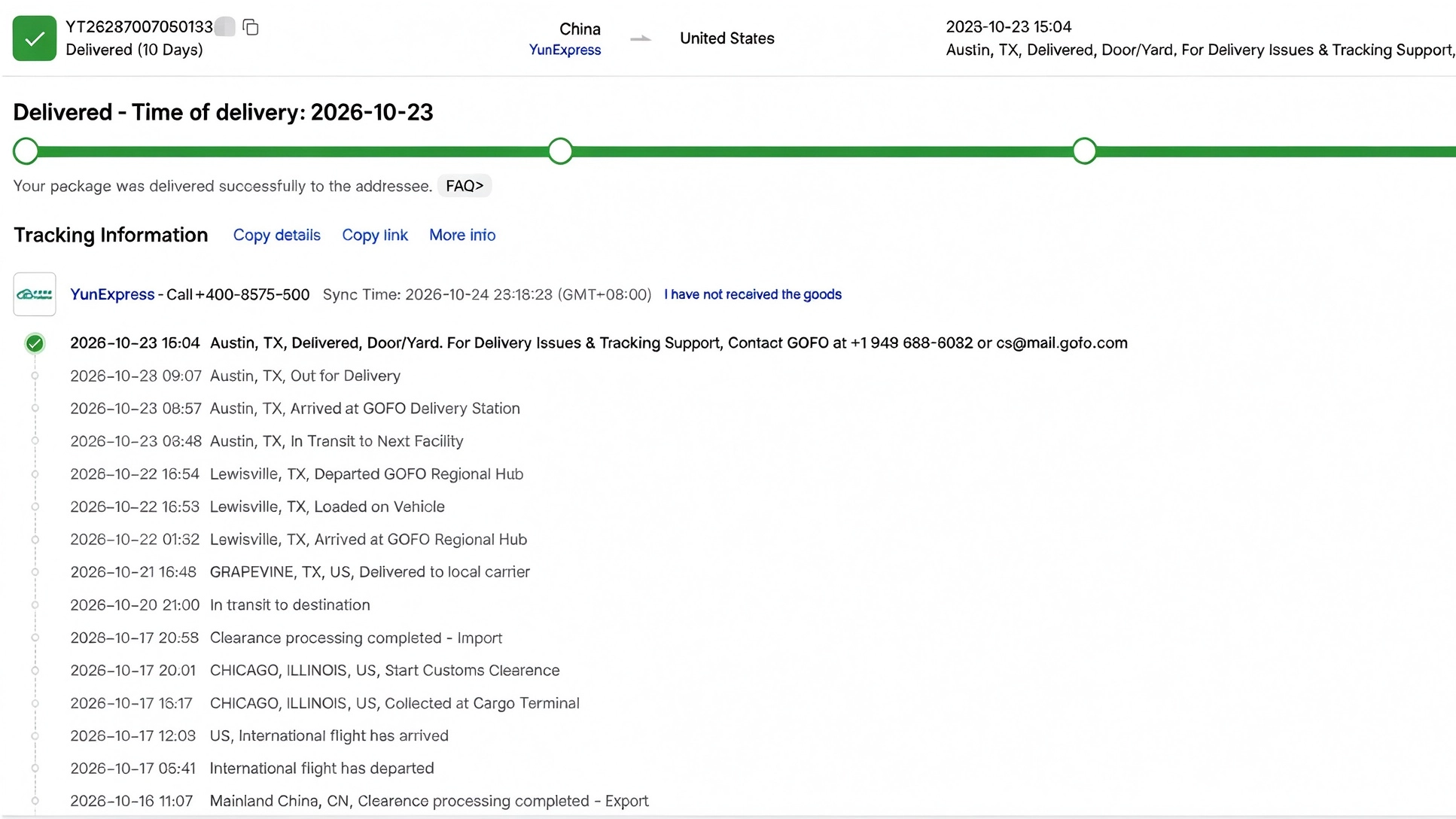Select tracking number YT26287007050133 text

coord(139,27)
